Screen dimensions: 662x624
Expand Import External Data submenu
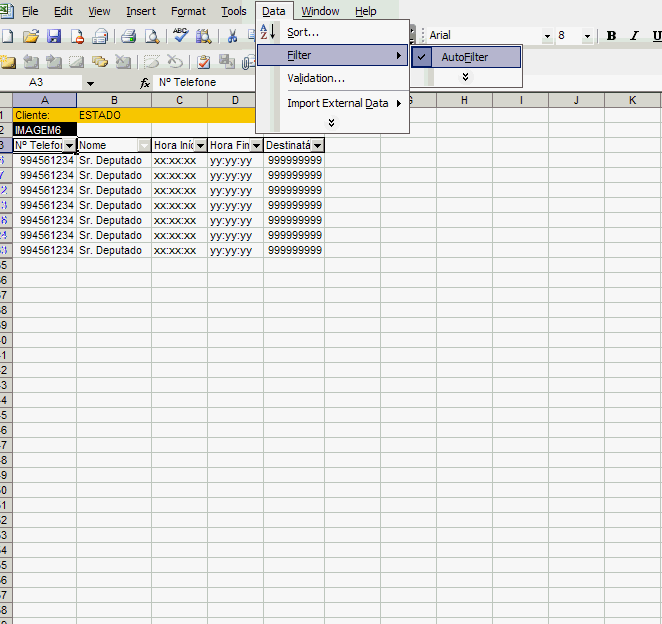338,103
